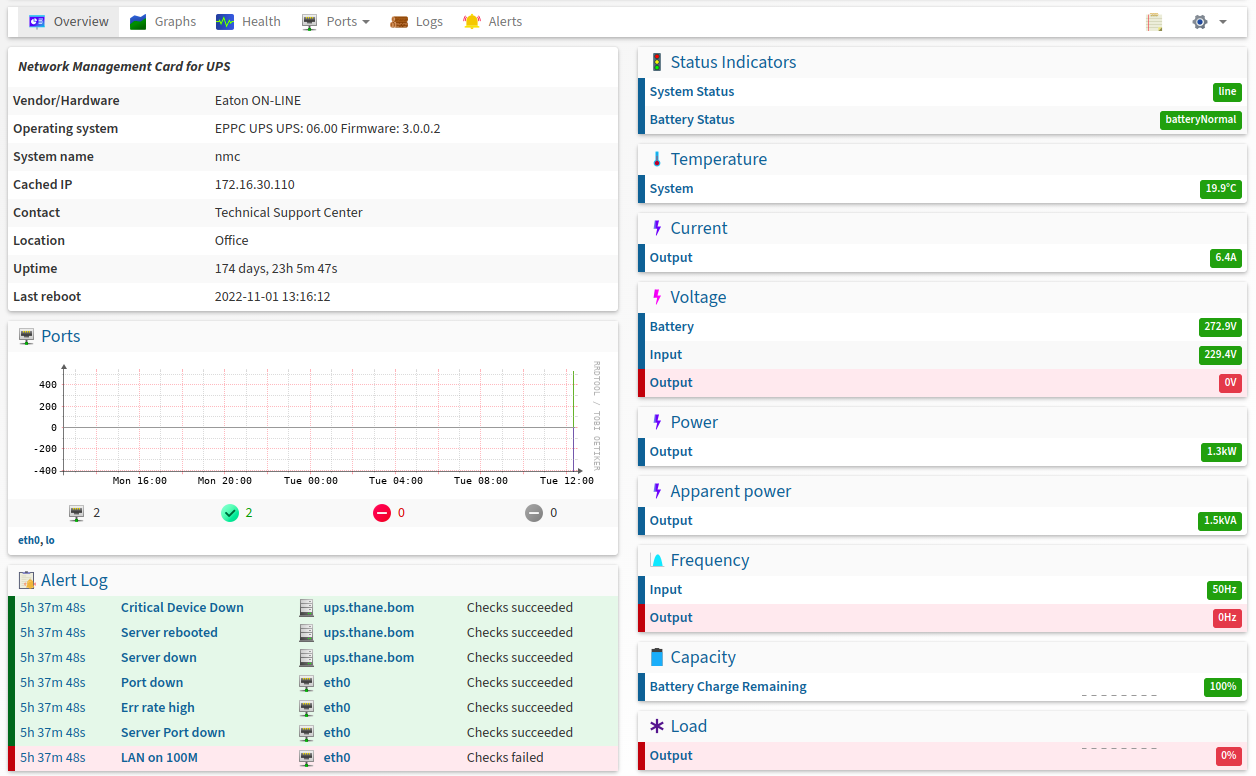Open the Server rebooted alert
The image size is (1256, 776).
tap(169, 632)
